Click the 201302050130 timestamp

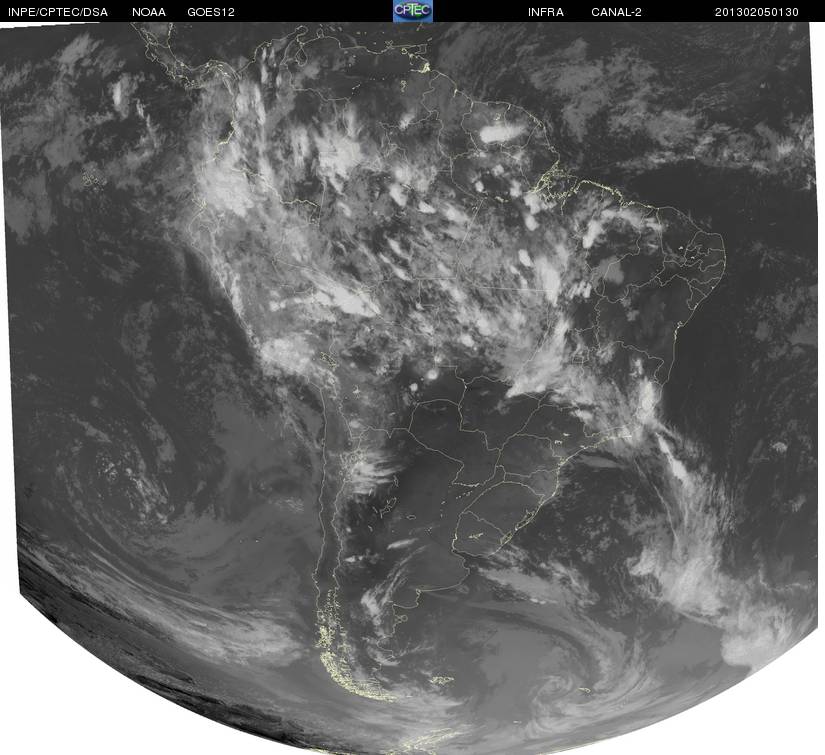[757, 12]
